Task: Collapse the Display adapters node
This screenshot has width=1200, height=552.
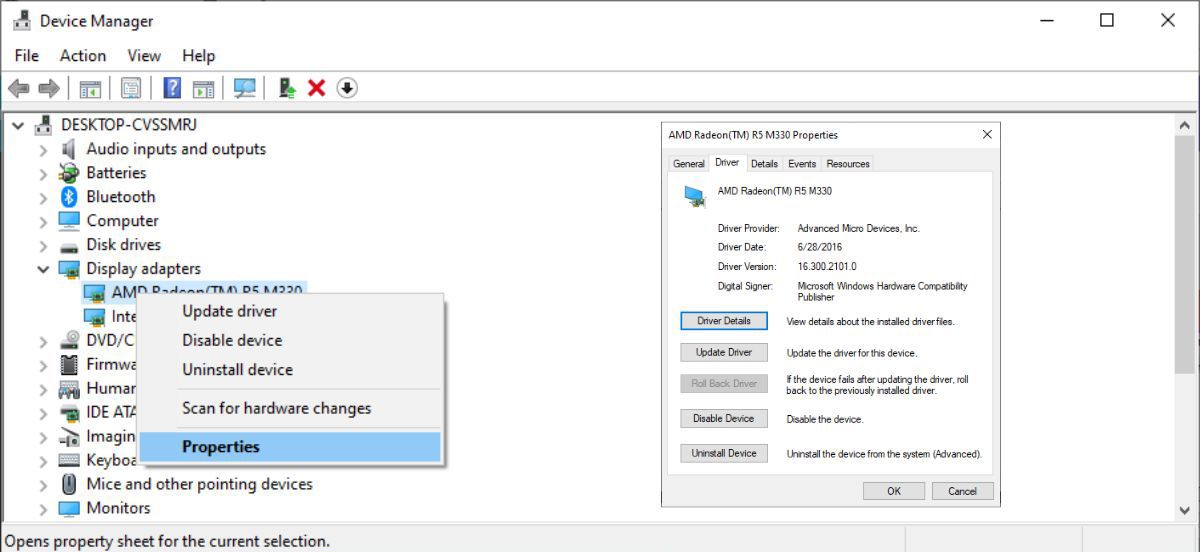Action: (x=43, y=269)
